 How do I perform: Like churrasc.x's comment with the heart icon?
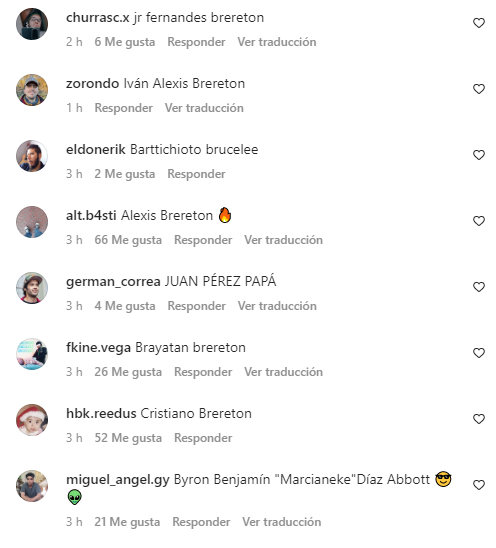[x=479, y=23]
